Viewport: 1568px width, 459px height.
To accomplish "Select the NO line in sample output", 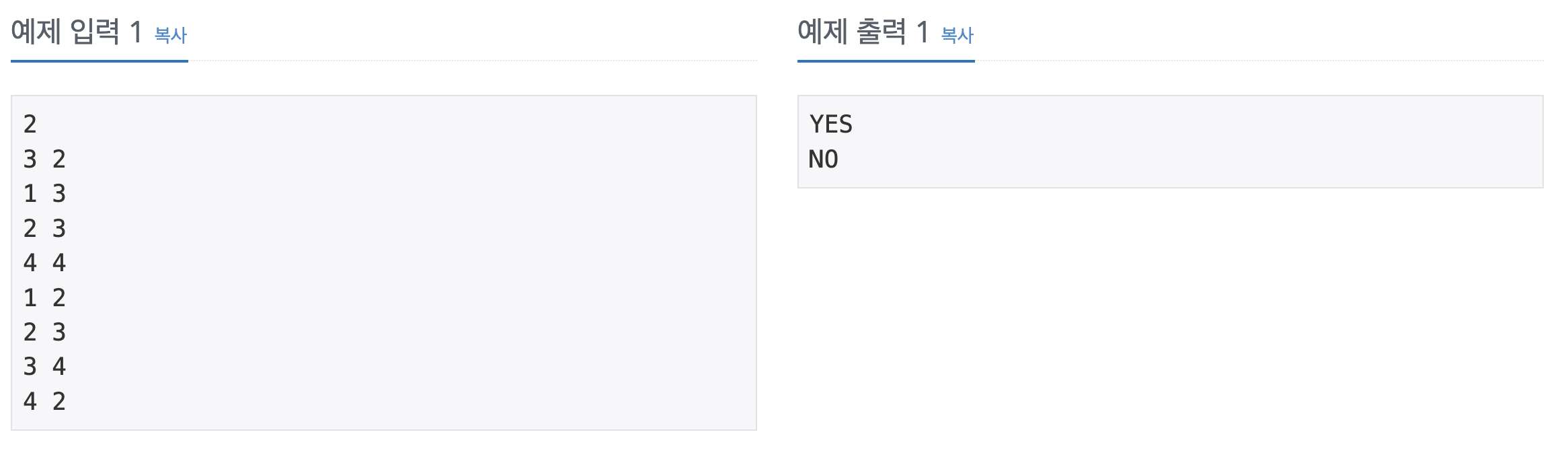I will (x=823, y=160).
